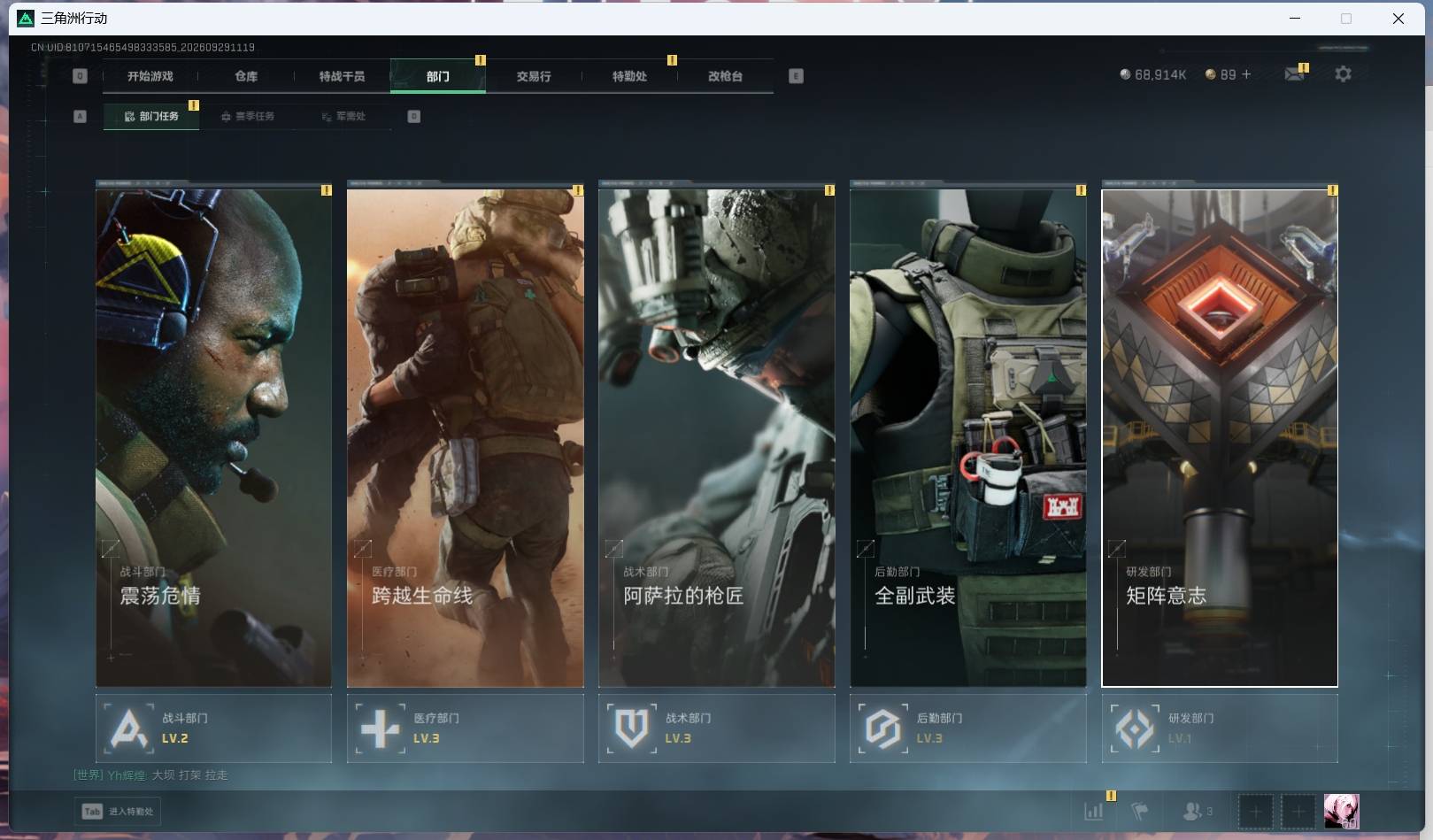Image resolution: width=1433 pixels, height=840 pixels.
Task: Click the world chat message line
Action: (x=150, y=775)
